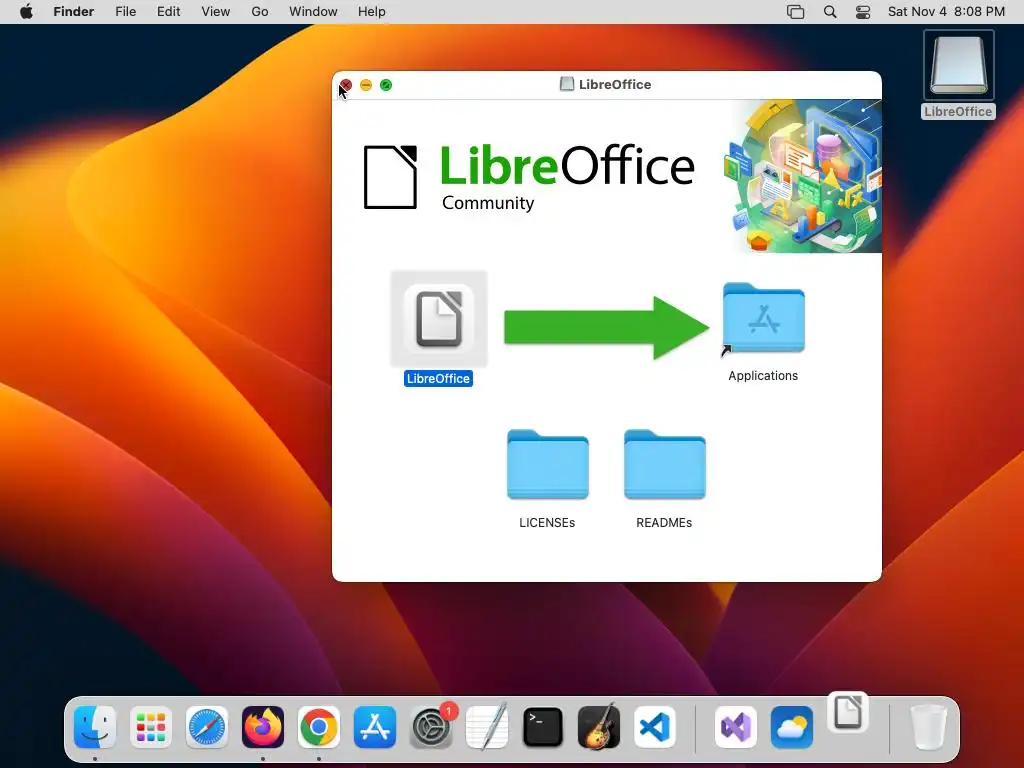
Task: Open the Apple menu
Action: pyautogui.click(x=26, y=12)
